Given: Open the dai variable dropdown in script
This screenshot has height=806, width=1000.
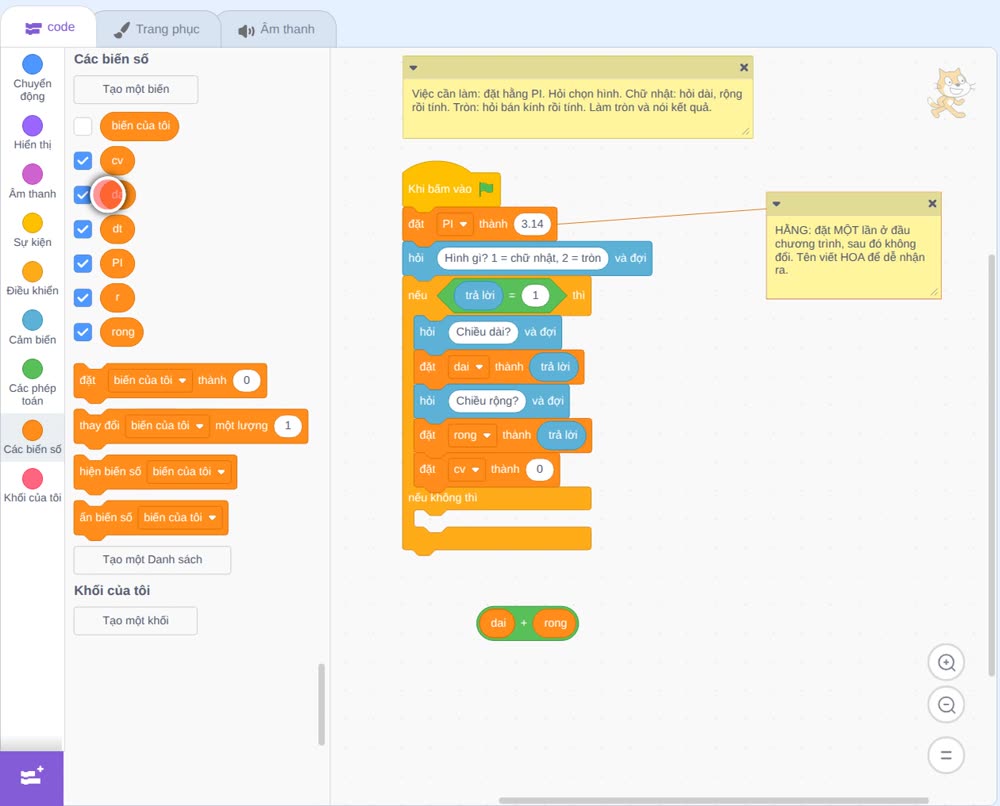Looking at the screenshot, I should coord(468,367).
